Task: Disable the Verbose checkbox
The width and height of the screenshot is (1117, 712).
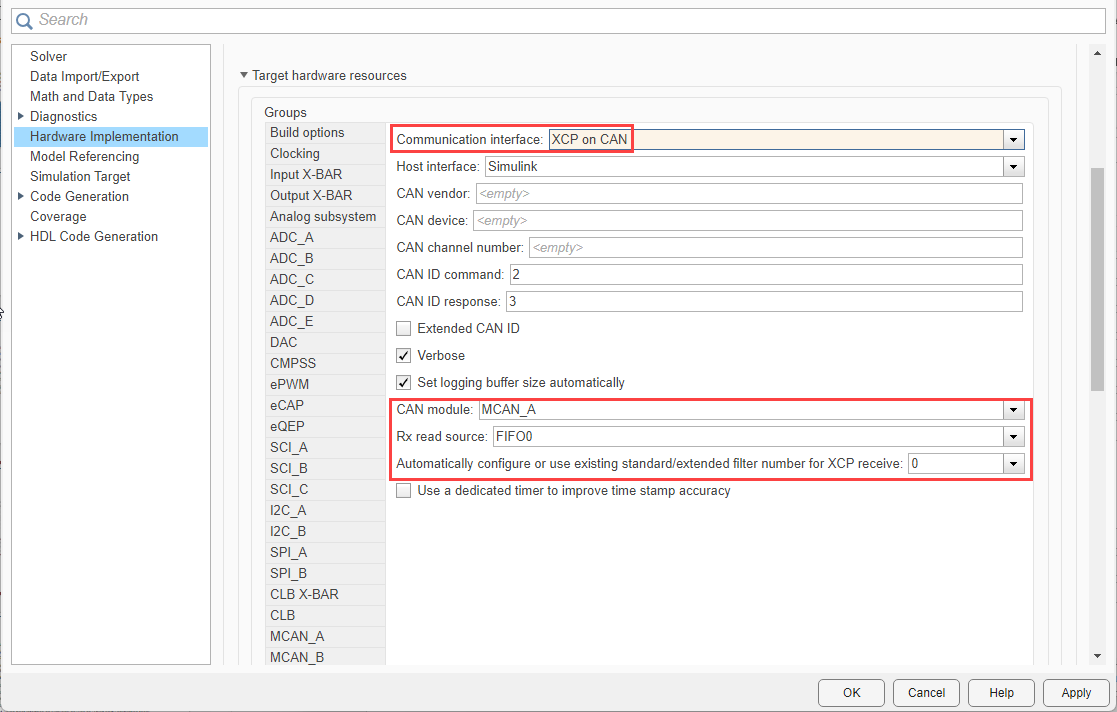Action: 403,355
